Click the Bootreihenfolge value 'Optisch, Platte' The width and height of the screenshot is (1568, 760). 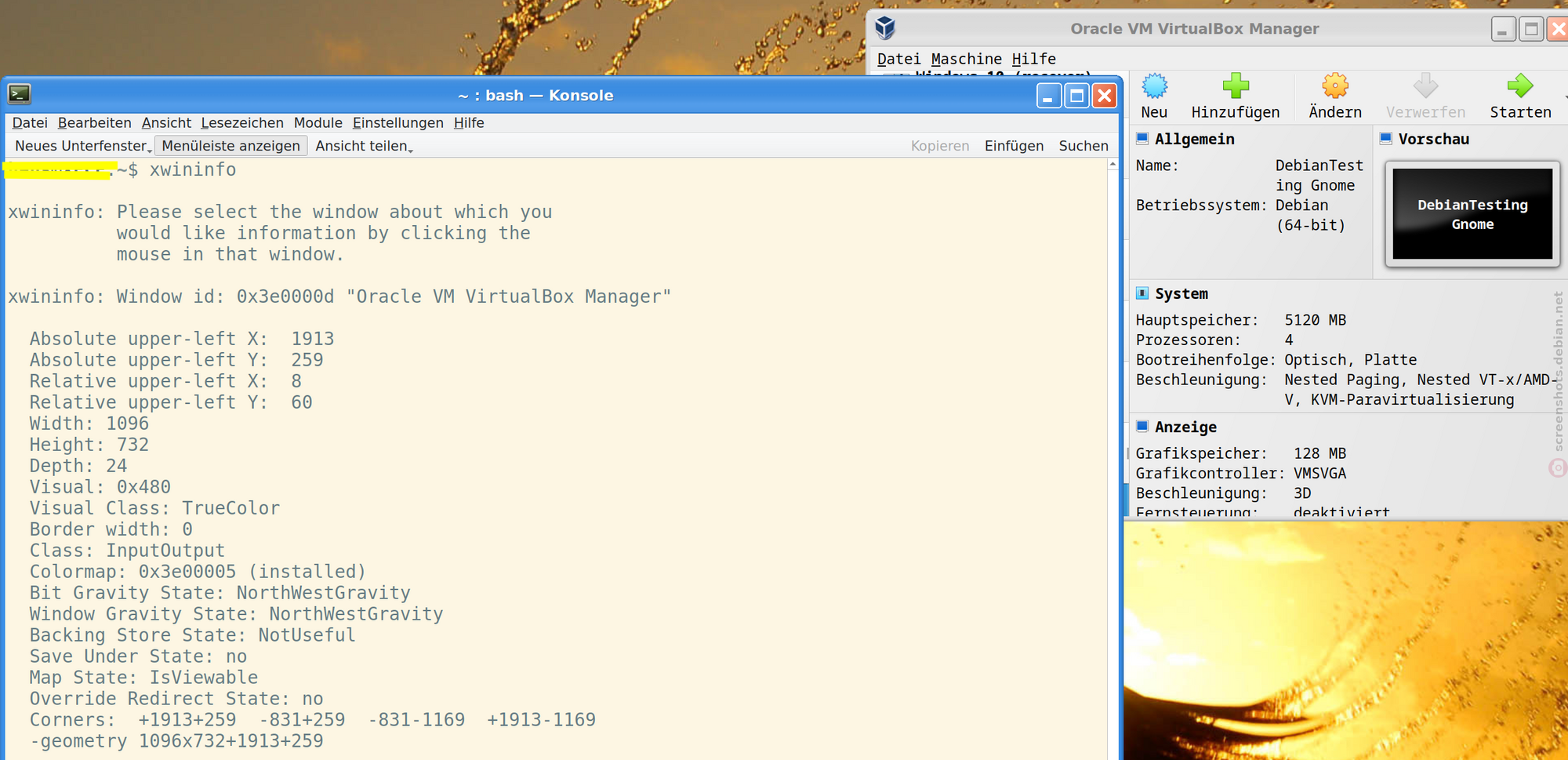1350,359
